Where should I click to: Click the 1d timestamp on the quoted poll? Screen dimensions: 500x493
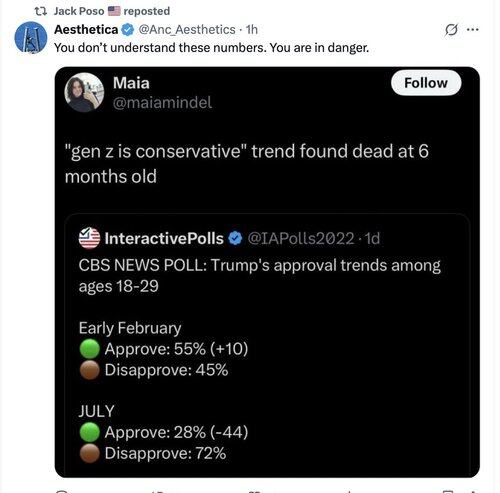click(x=372, y=238)
